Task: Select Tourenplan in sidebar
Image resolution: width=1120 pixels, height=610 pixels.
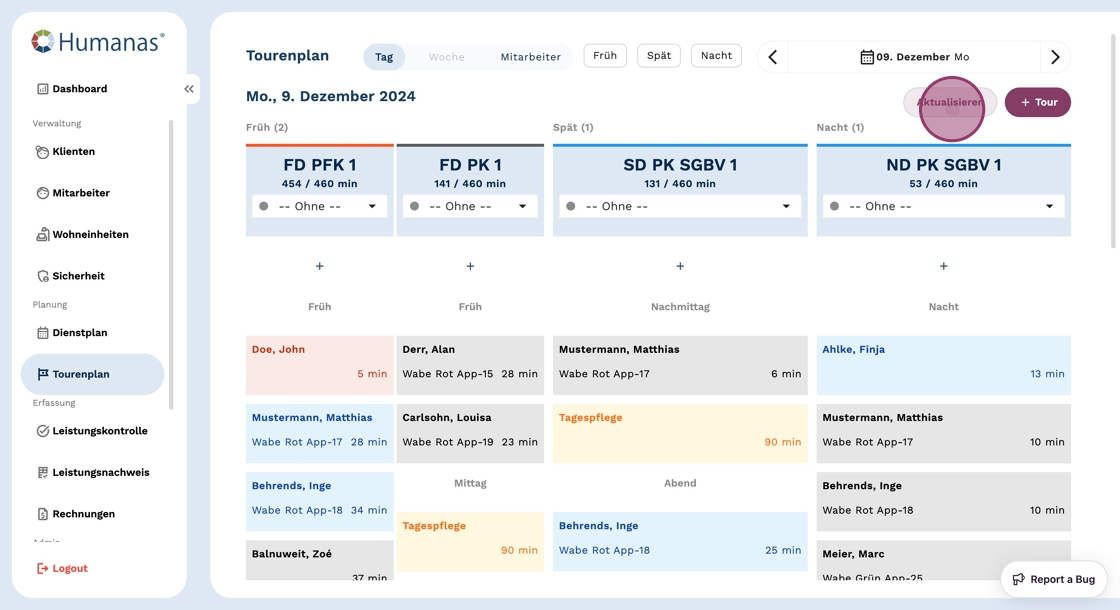Action: pyautogui.click(x=92, y=374)
